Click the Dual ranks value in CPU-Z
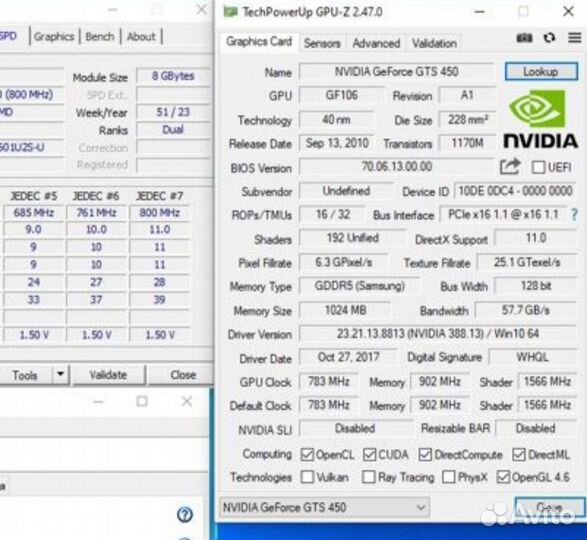 tap(173, 130)
